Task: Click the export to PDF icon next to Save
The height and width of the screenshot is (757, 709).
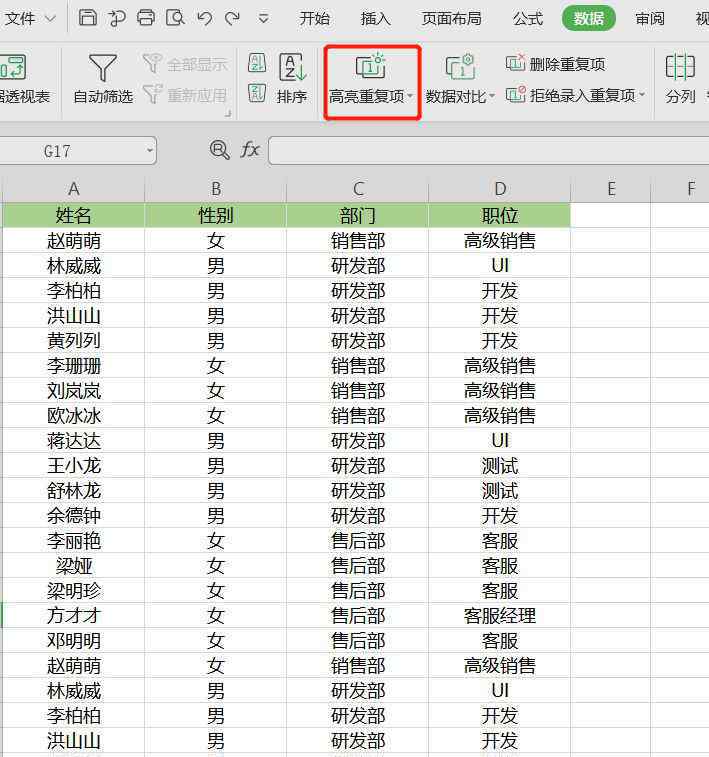Action: click(x=117, y=18)
